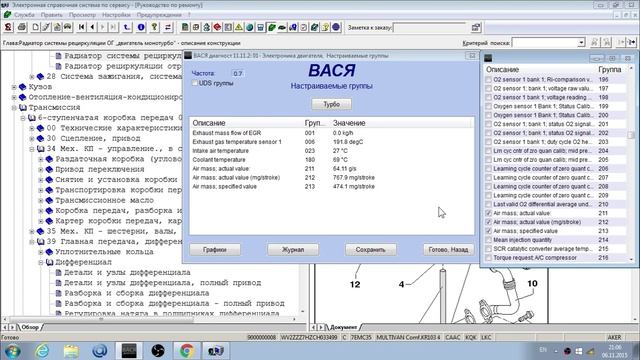Expand the '30 Сцепление, привод' node
The width and height of the screenshot is (640, 360).
point(32,138)
